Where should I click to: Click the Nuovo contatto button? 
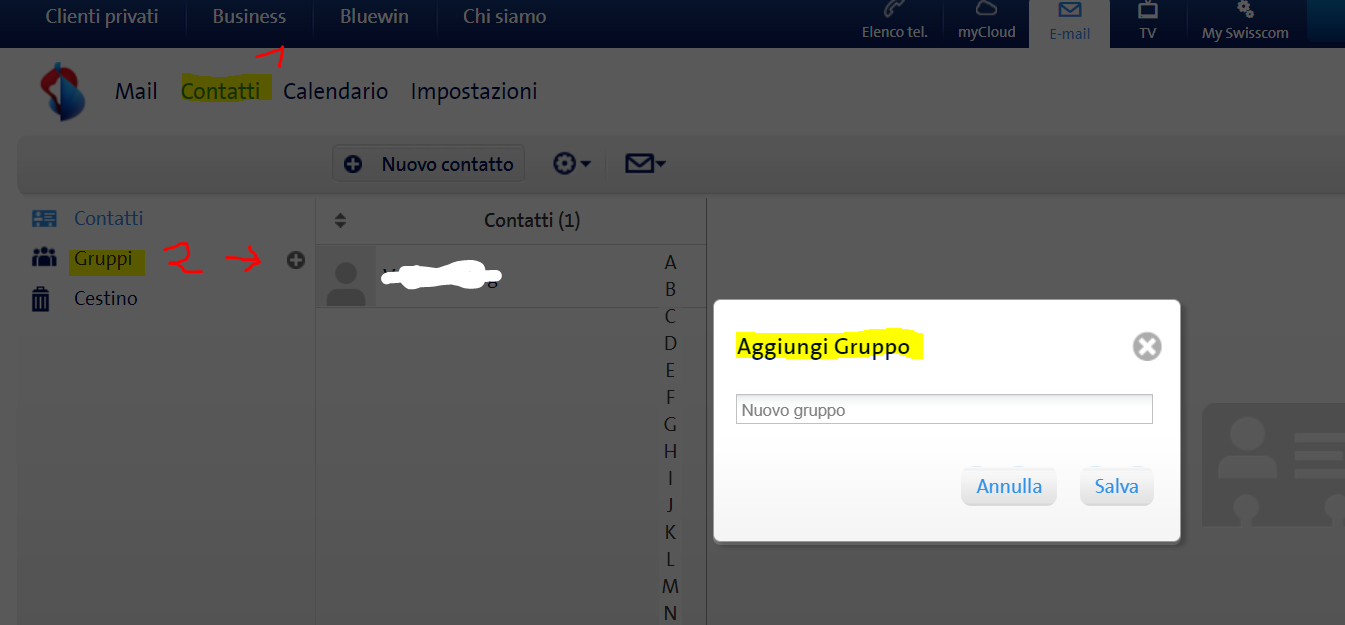point(429,164)
